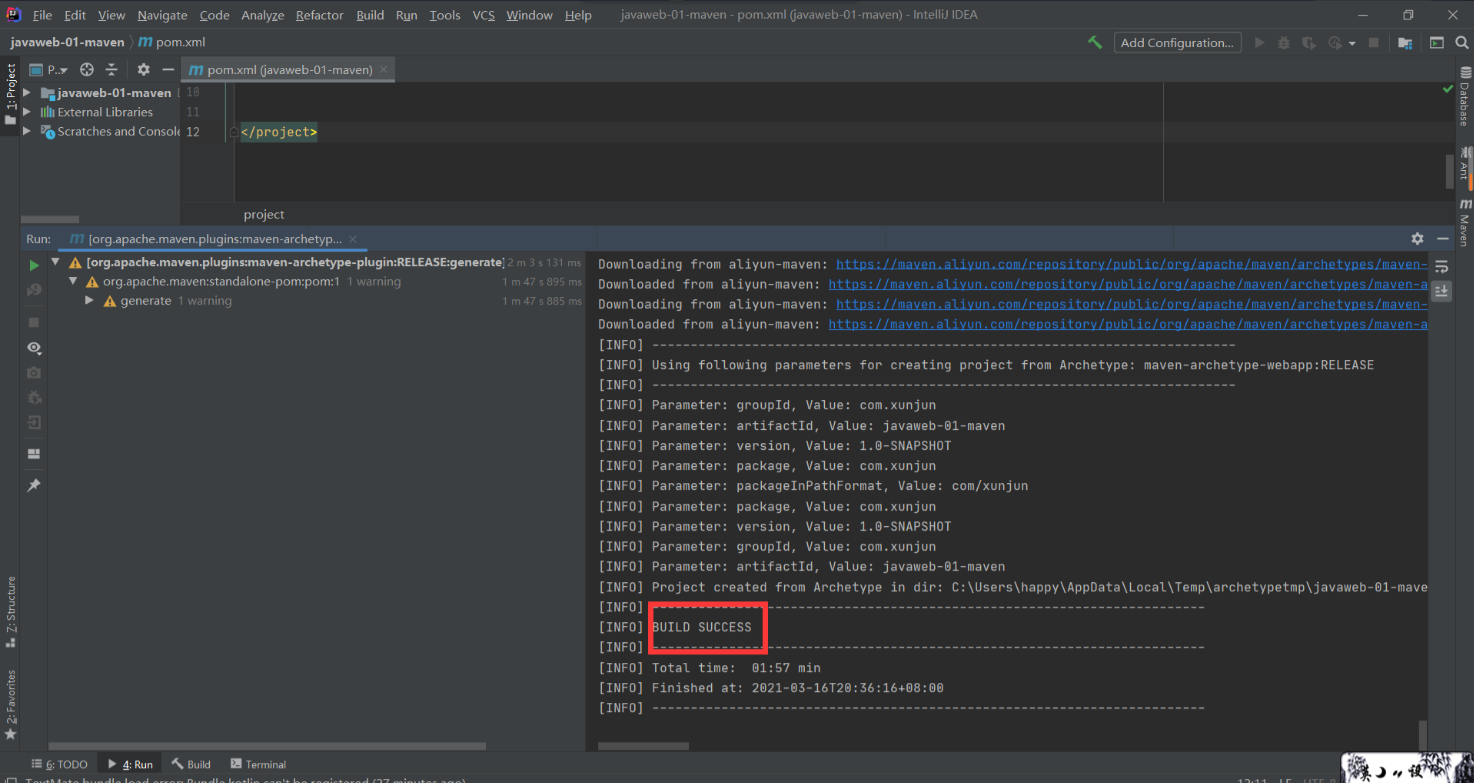Open the Z: Structure side tab
Screen dimensions: 1474x783
[10, 610]
